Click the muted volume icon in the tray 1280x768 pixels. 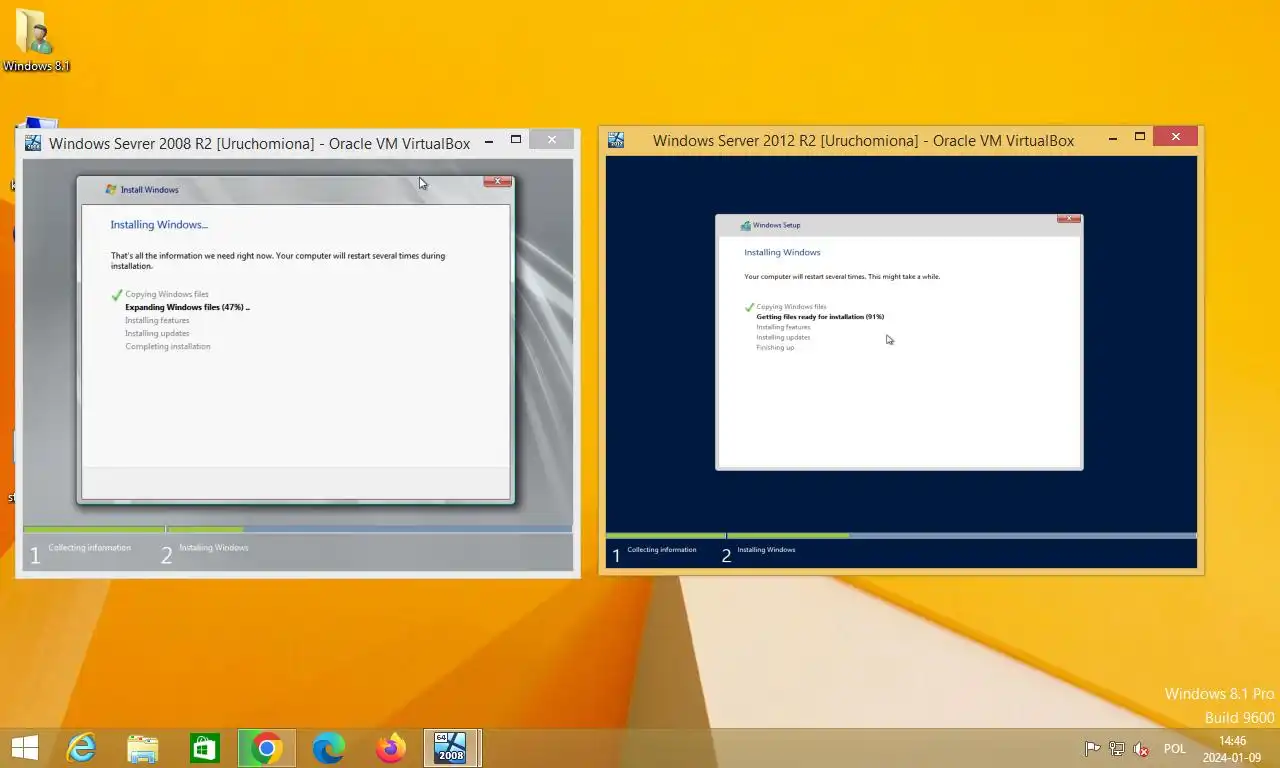(1141, 748)
